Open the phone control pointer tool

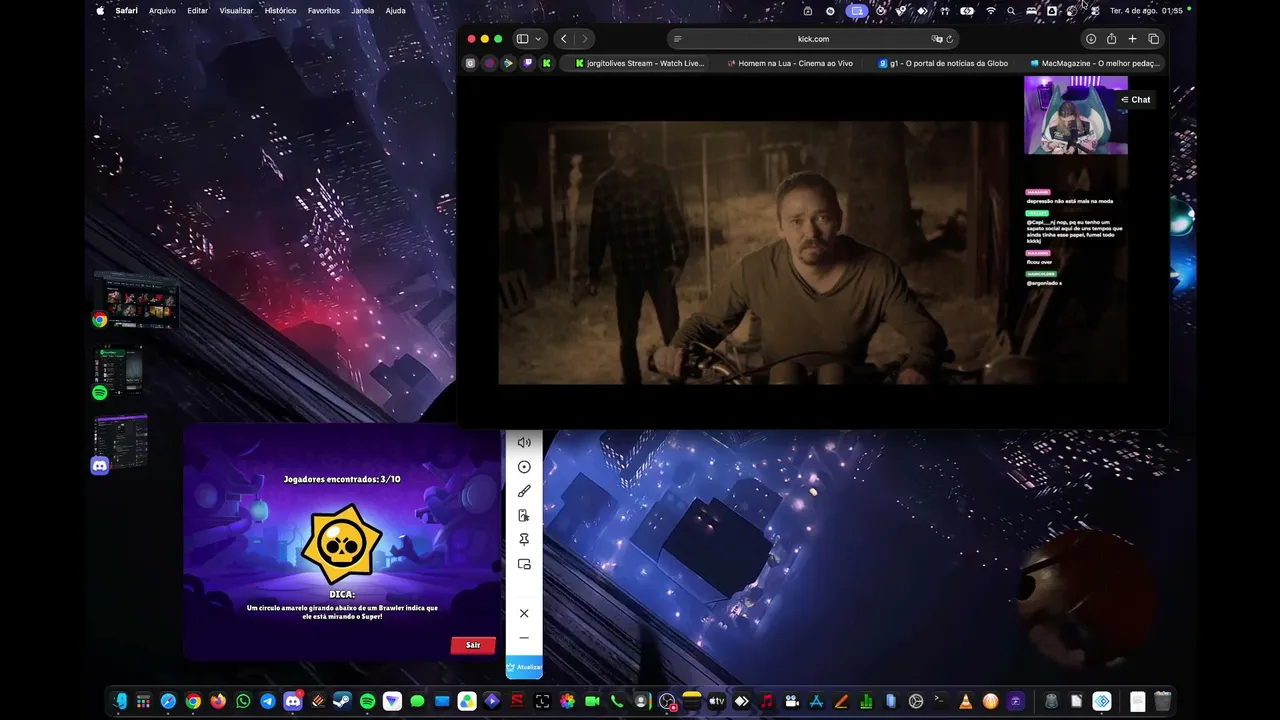pyautogui.click(x=524, y=516)
